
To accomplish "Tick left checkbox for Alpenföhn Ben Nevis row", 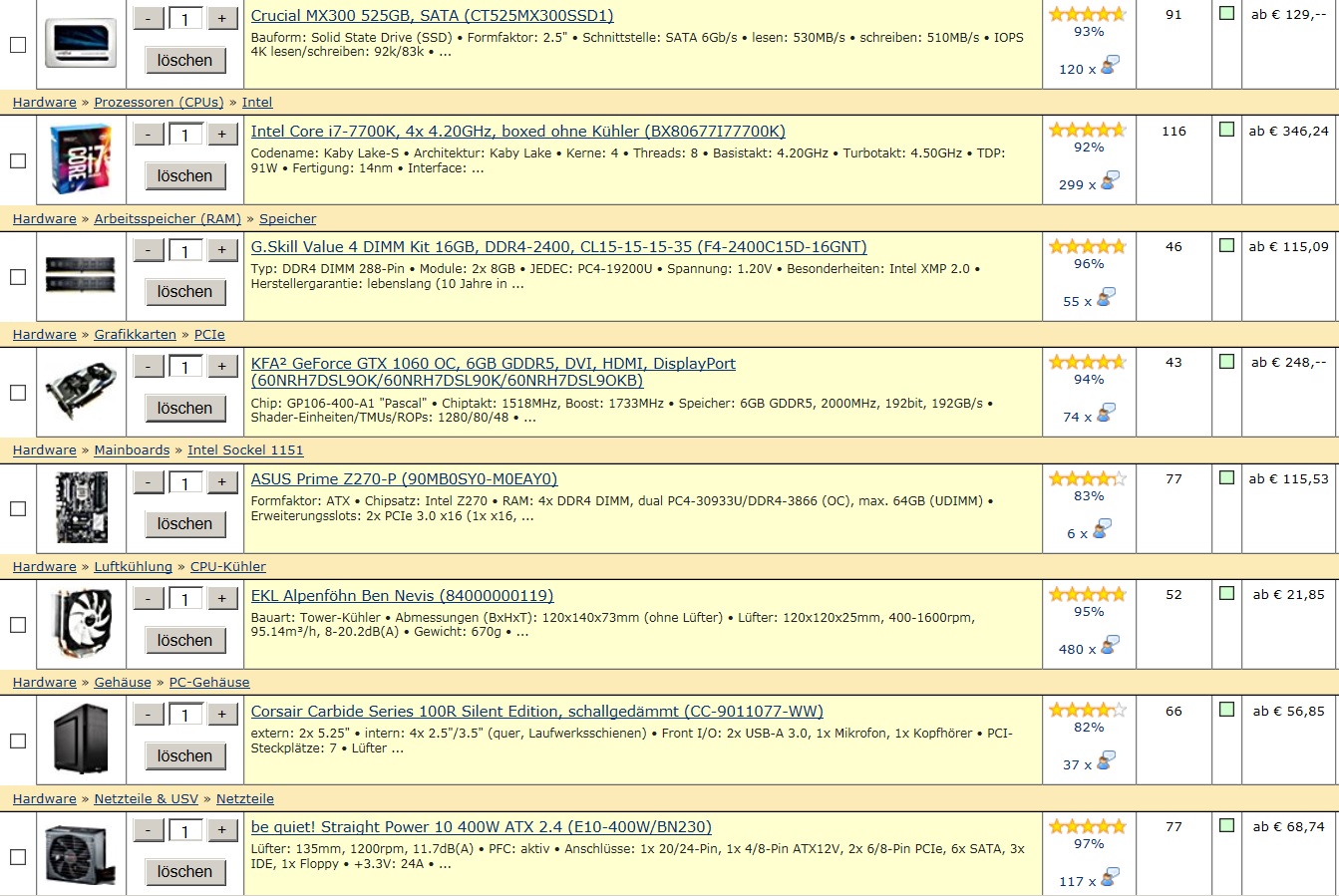I will [x=18, y=625].
